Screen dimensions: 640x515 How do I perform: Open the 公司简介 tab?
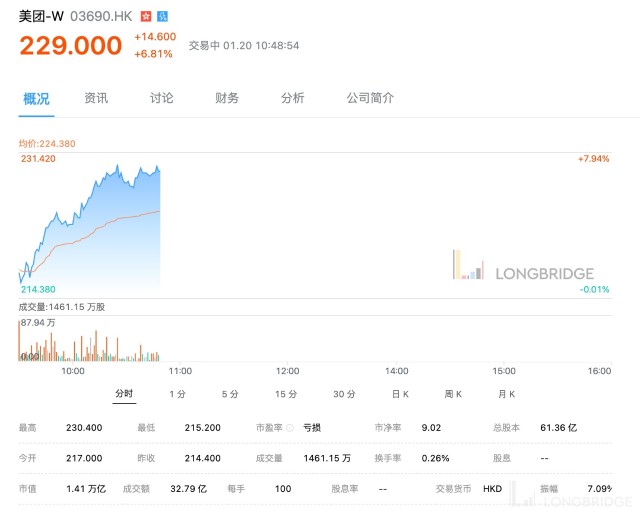(370, 98)
